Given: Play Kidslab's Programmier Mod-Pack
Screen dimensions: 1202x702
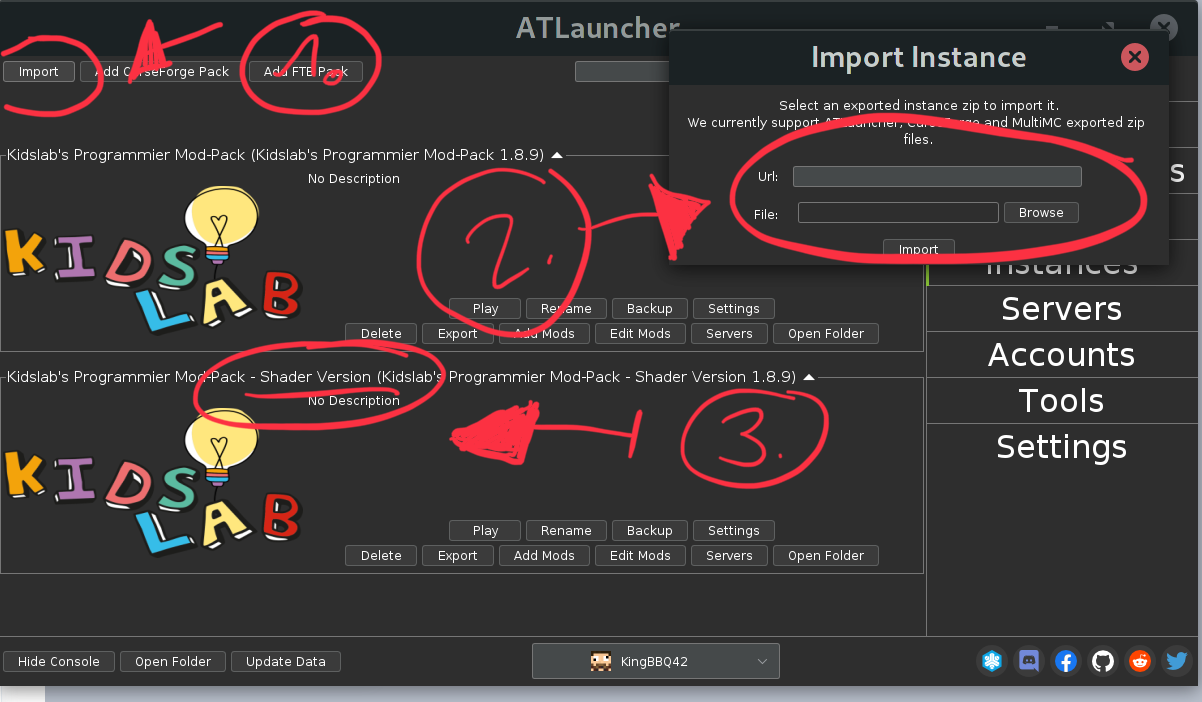Looking at the screenshot, I should 484,308.
